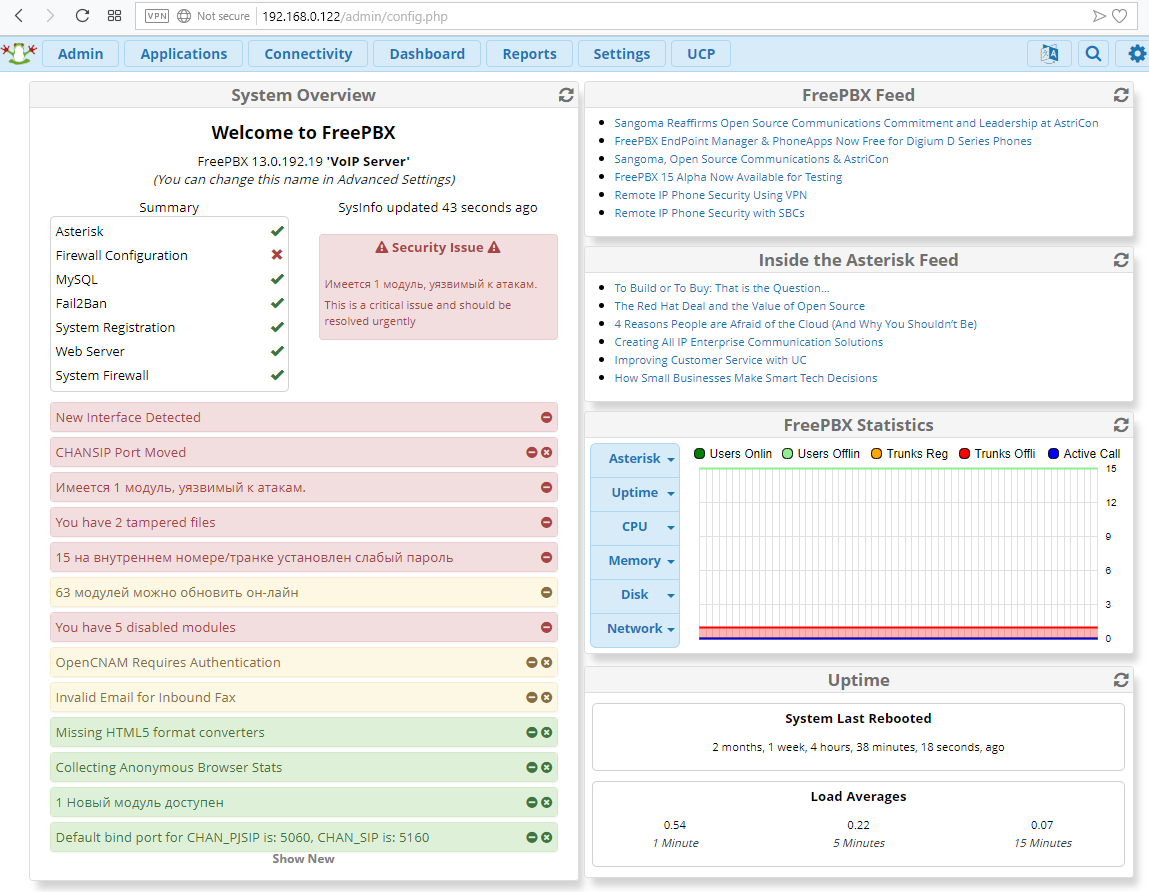Open the search magnifier icon
This screenshot has width=1149, height=892.
coord(1094,54)
